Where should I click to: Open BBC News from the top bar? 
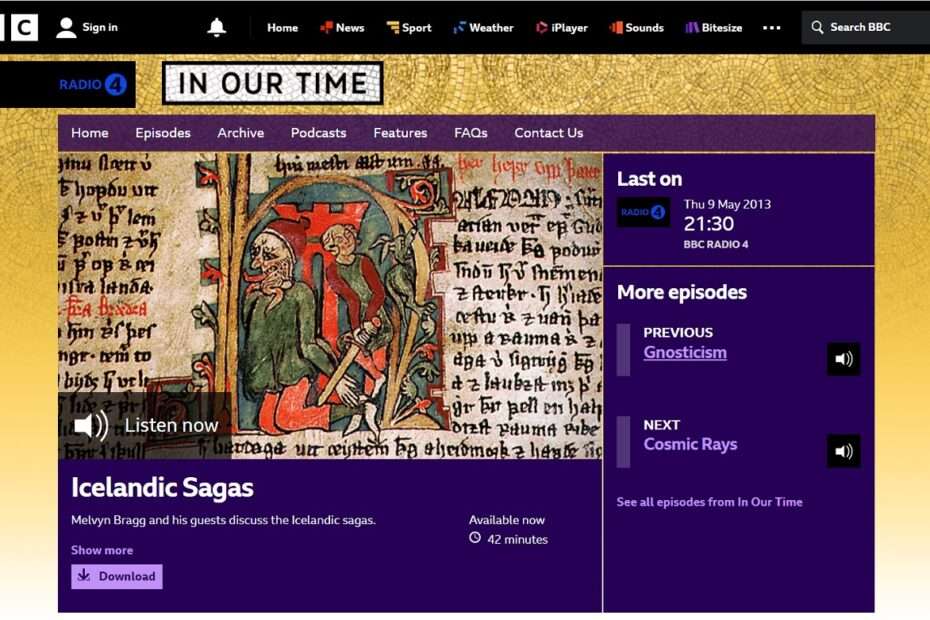point(342,27)
